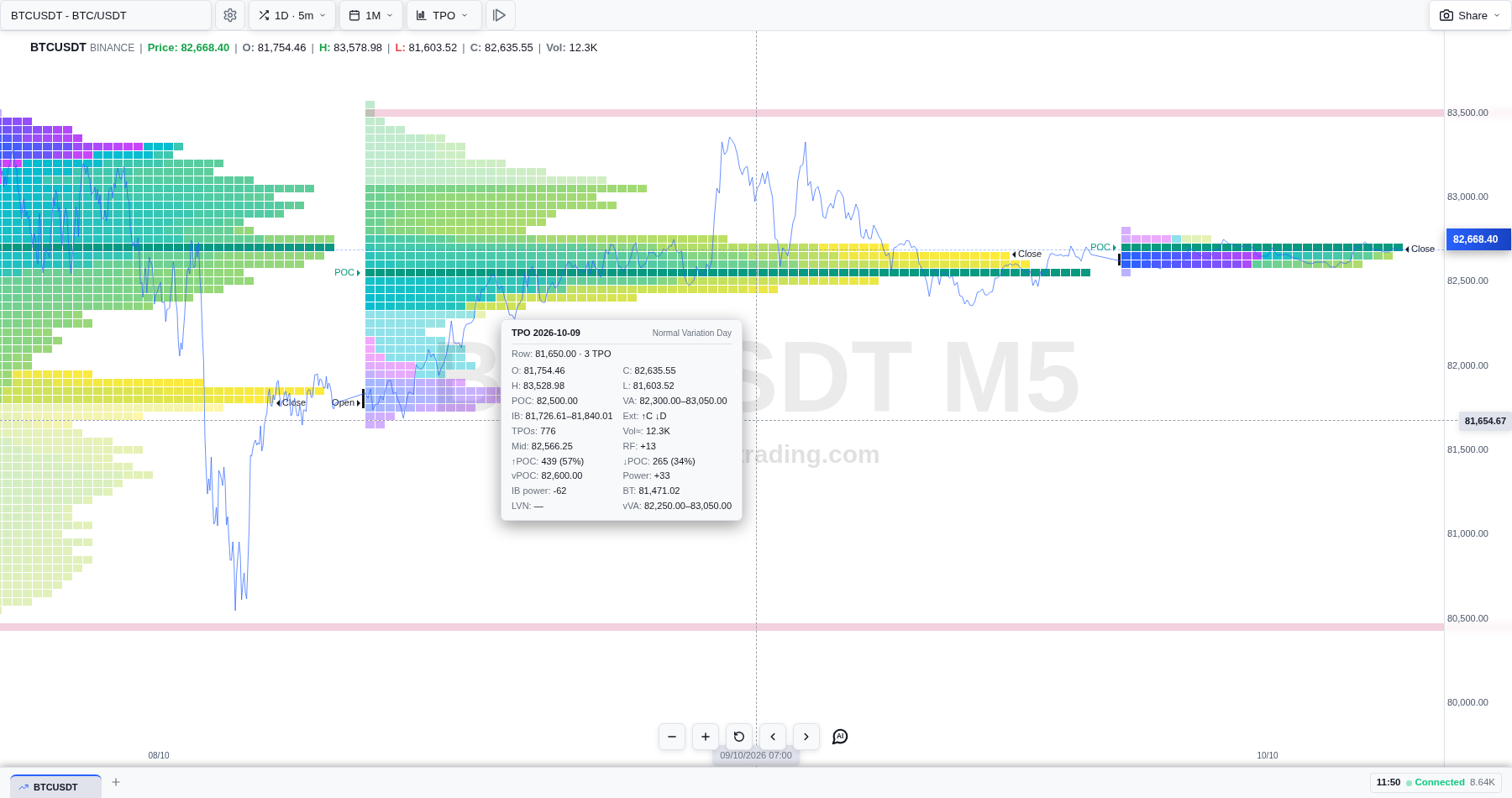Click the replay playback icon in toolbar
Screen dimensions: 1512x798
500,15
